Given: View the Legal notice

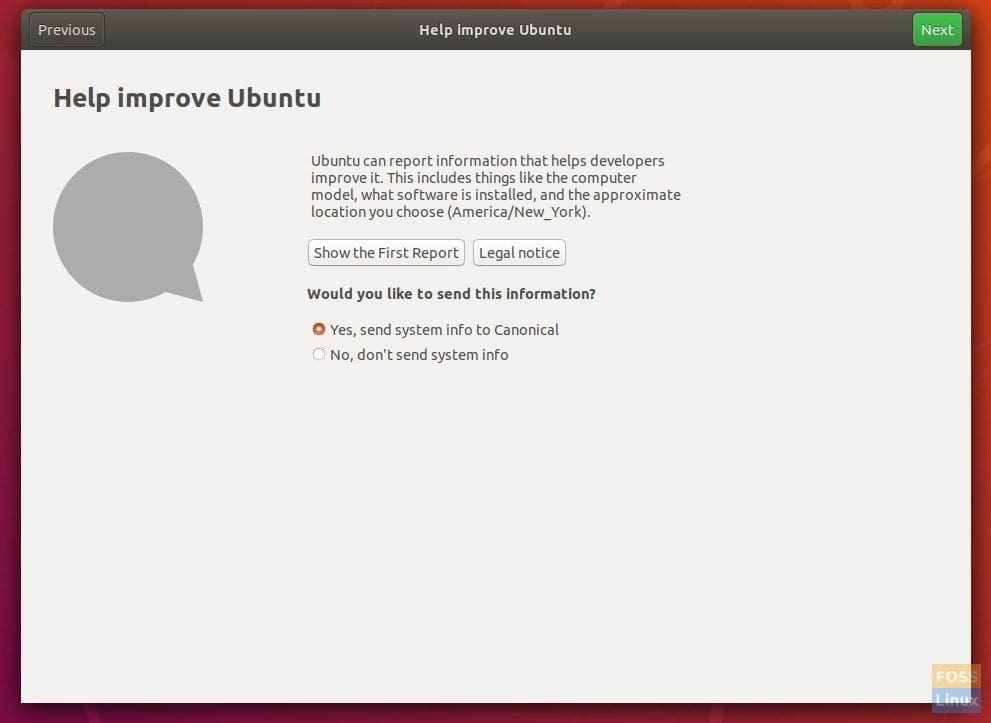Looking at the screenshot, I should point(519,253).
